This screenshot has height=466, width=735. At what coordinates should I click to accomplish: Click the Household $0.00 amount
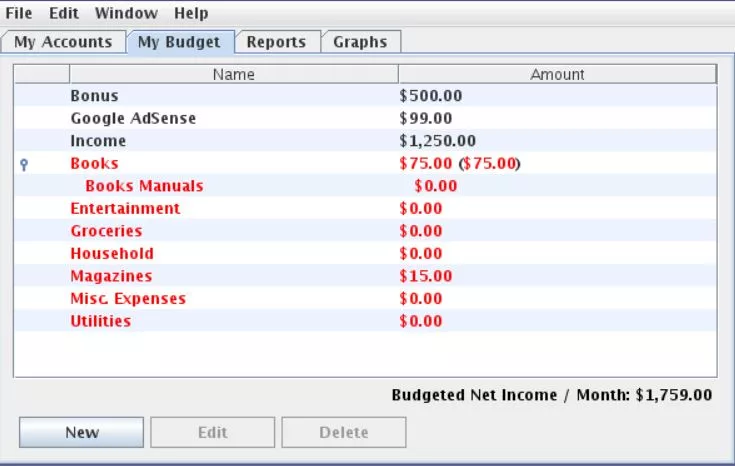[x=421, y=253]
